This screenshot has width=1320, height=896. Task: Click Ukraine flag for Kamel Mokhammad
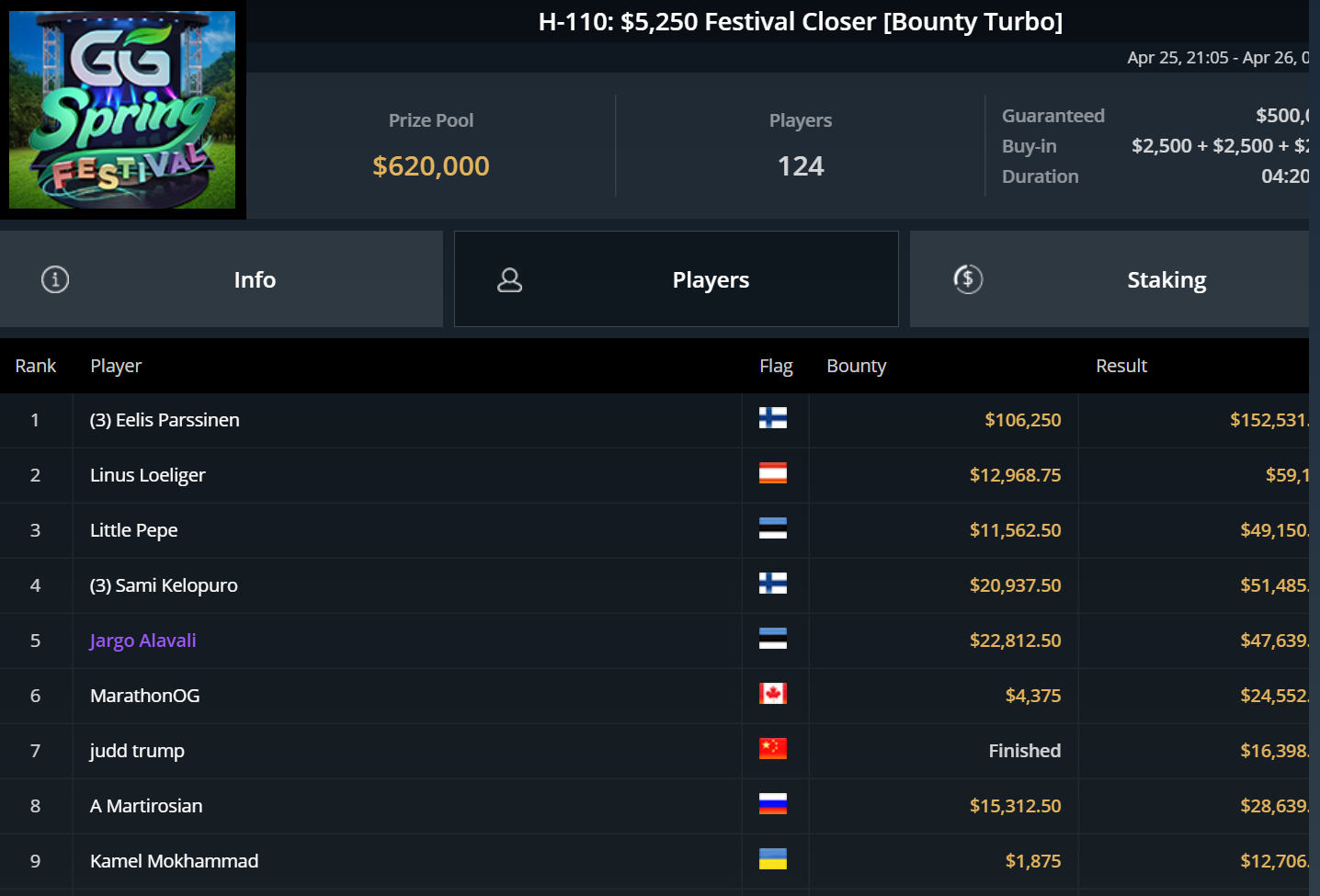coord(773,860)
